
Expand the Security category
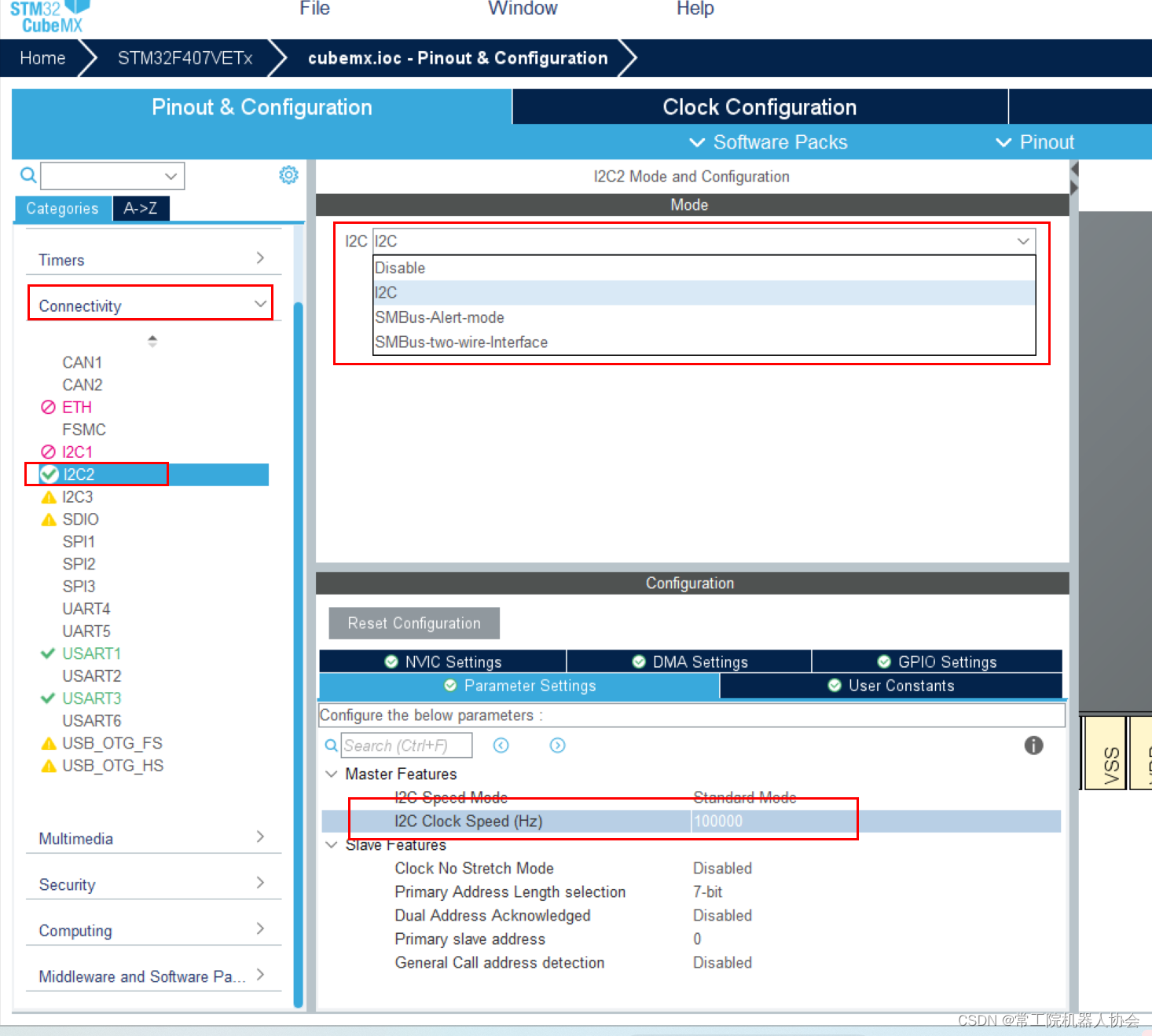tap(153, 884)
